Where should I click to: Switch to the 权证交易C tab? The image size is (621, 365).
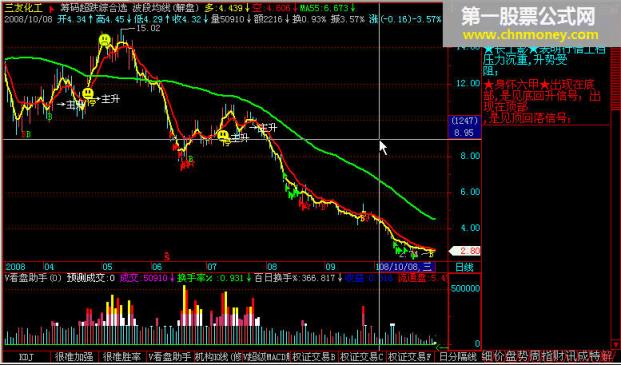362,357
